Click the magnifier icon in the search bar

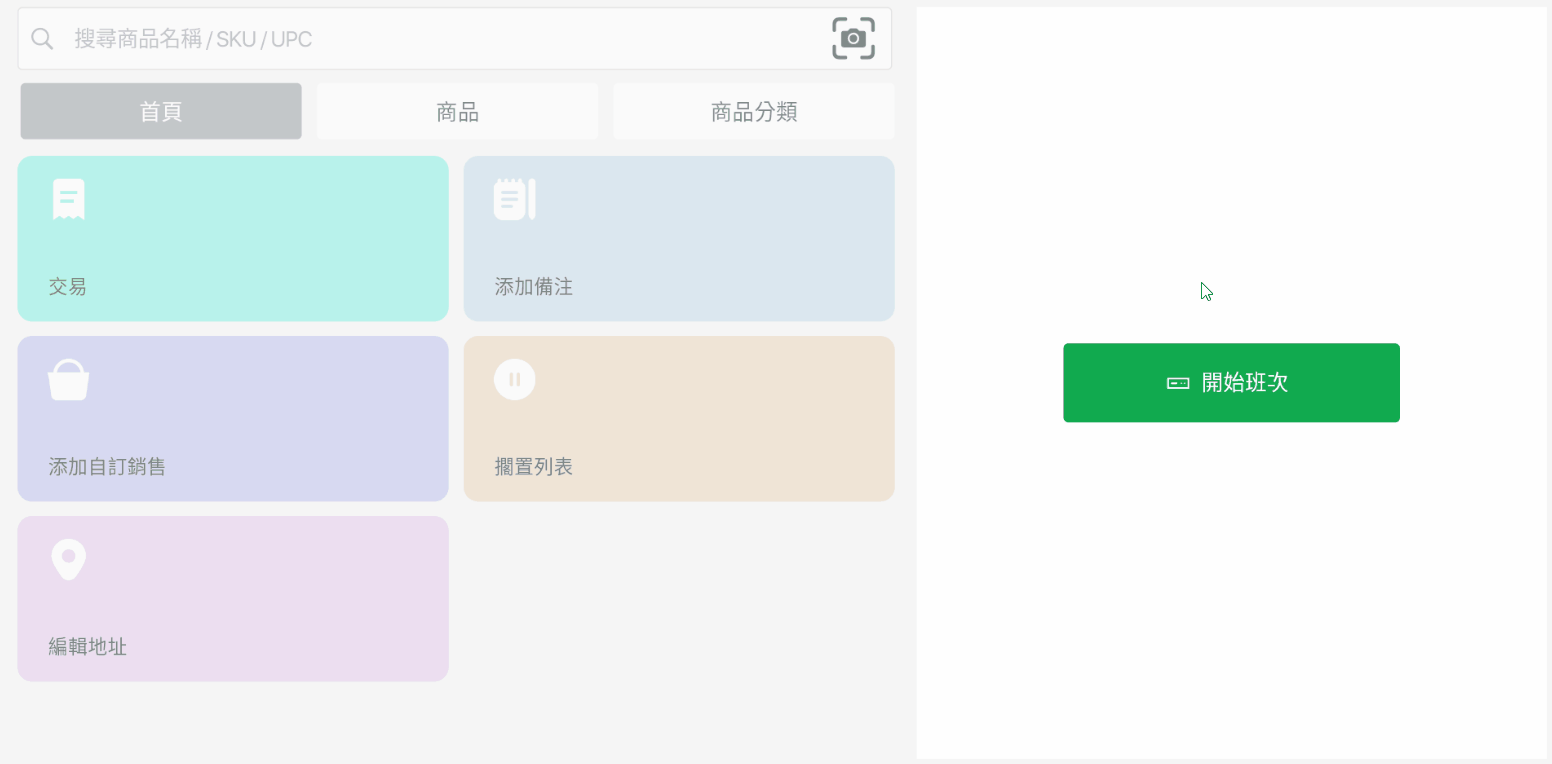pos(42,39)
